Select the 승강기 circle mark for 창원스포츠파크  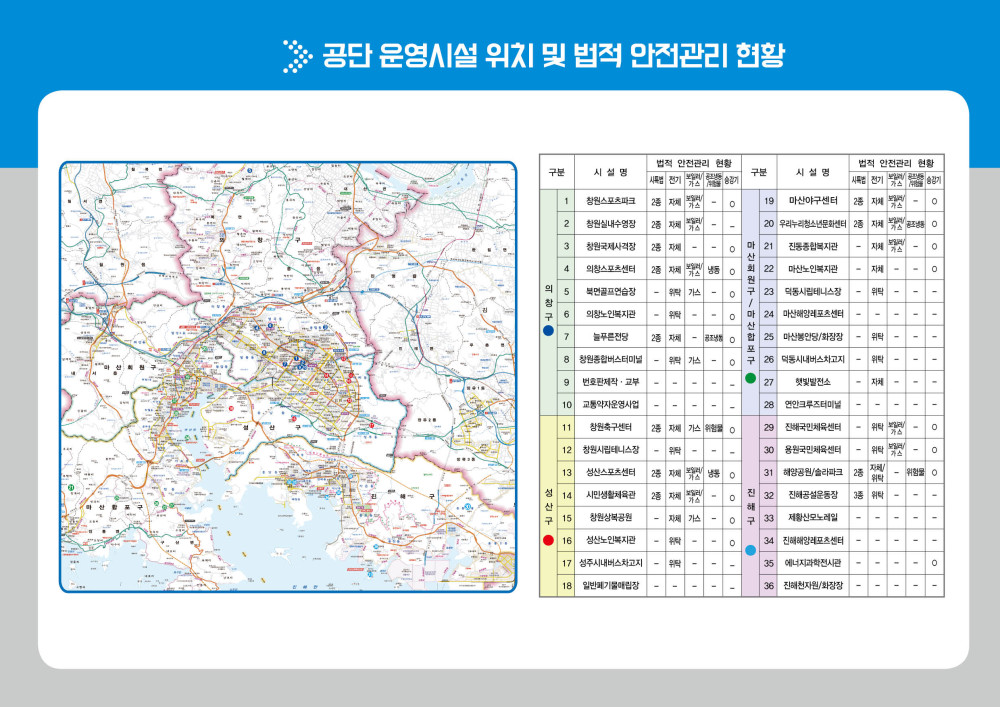732,203
